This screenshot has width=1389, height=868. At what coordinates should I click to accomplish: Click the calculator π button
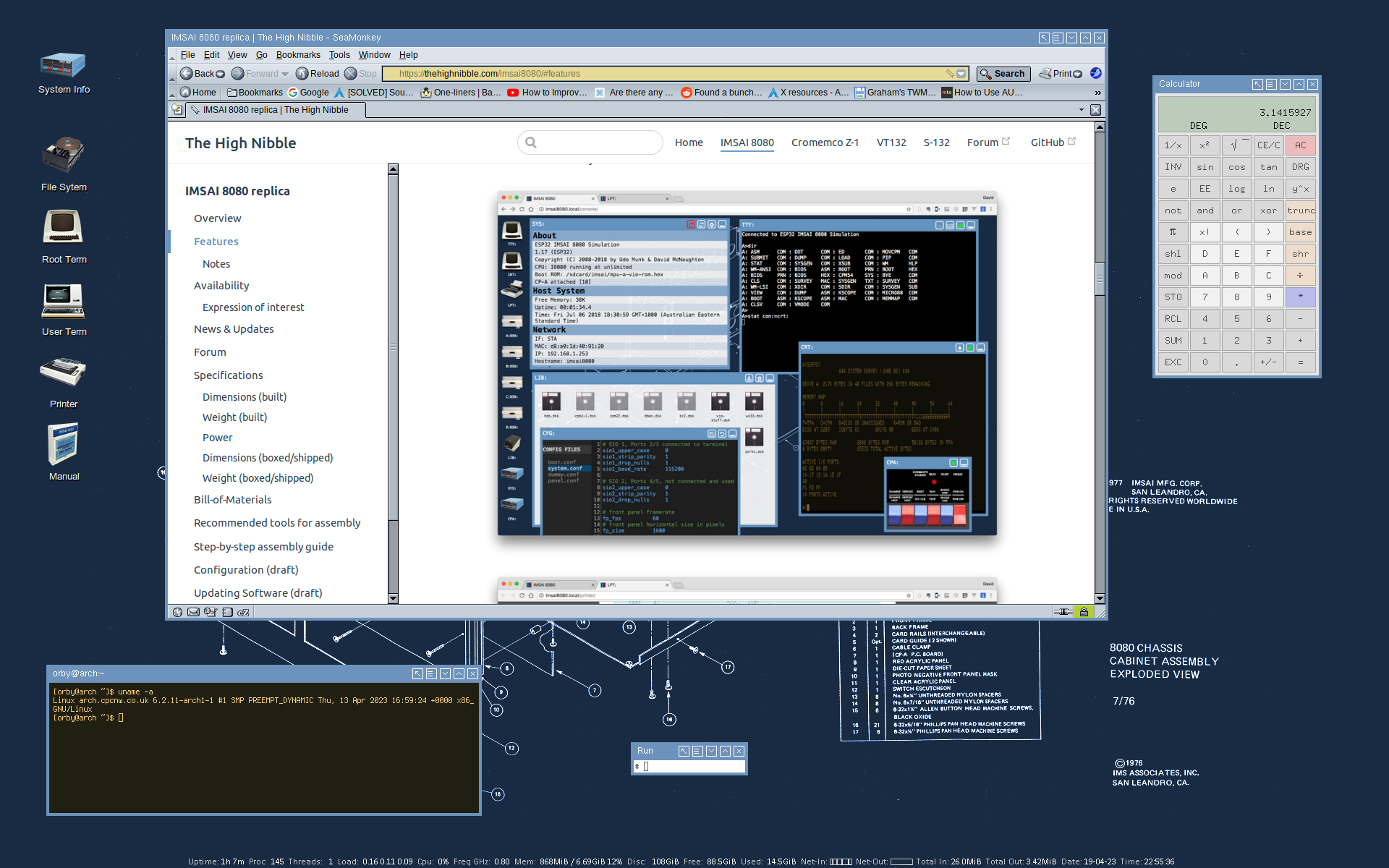point(1173,232)
